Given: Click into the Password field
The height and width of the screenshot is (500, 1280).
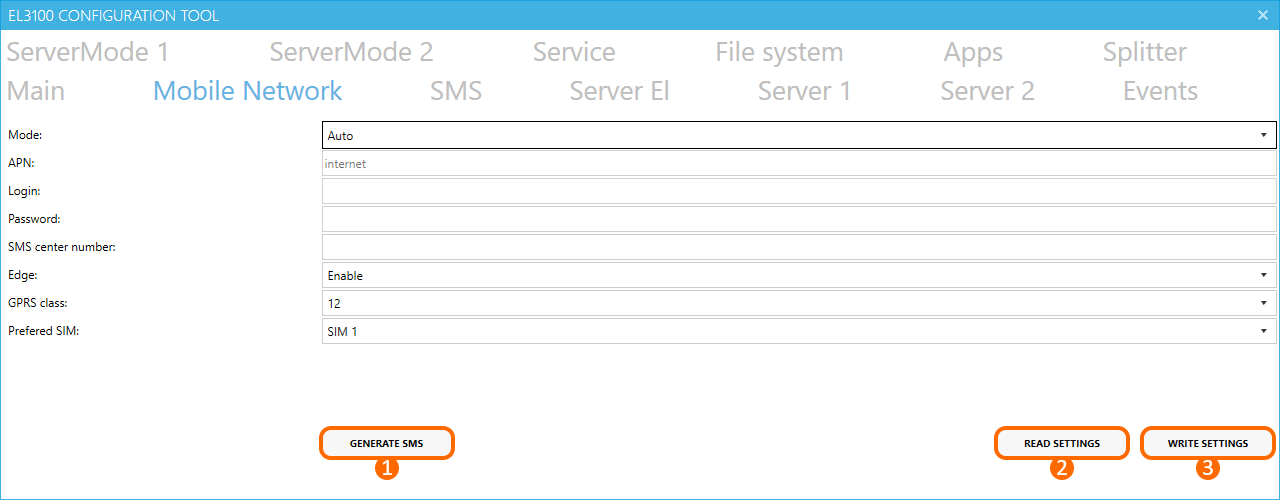Looking at the screenshot, I should (799, 219).
